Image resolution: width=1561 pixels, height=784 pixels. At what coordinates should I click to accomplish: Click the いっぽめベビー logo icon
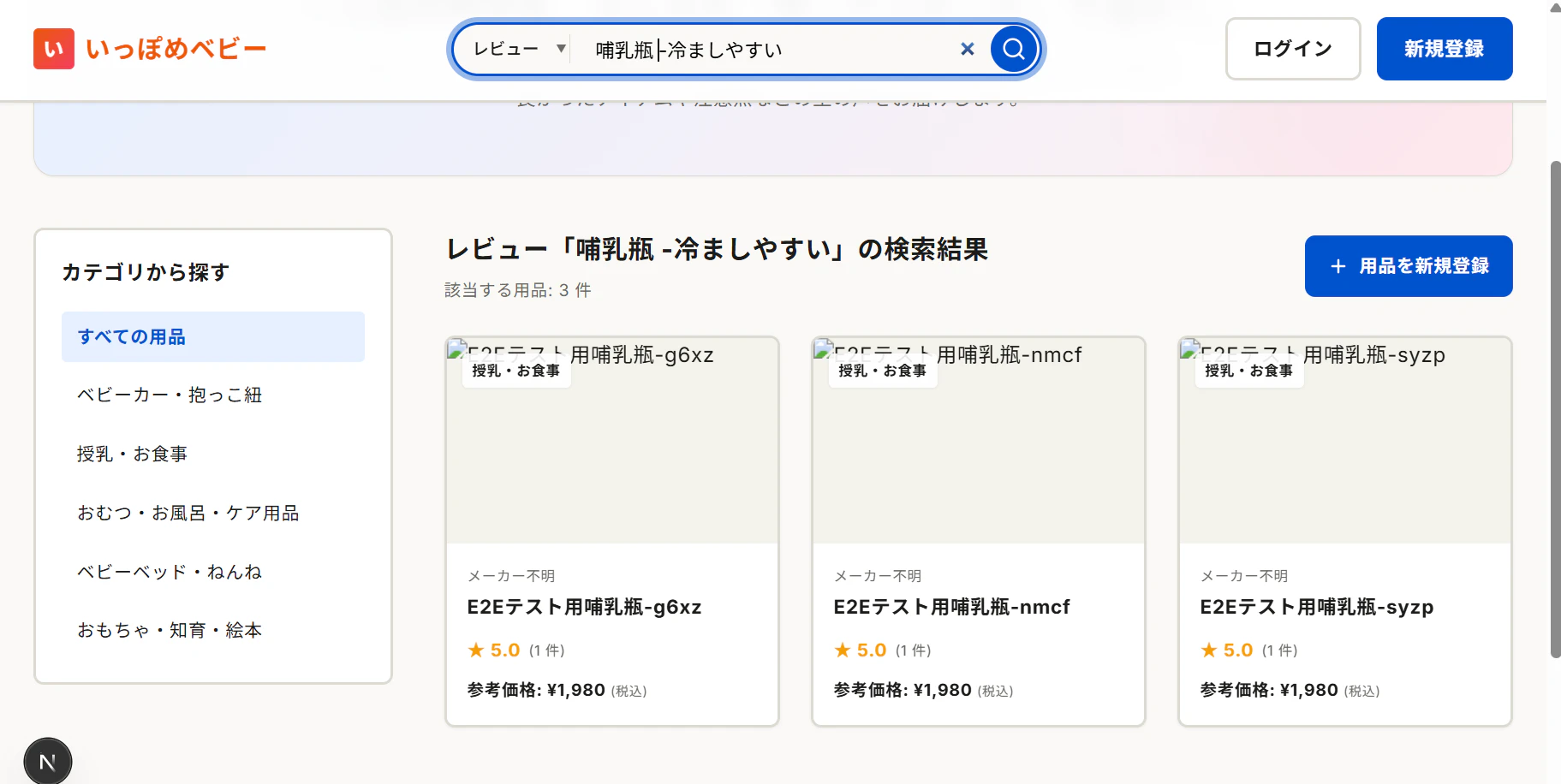click(54, 49)
